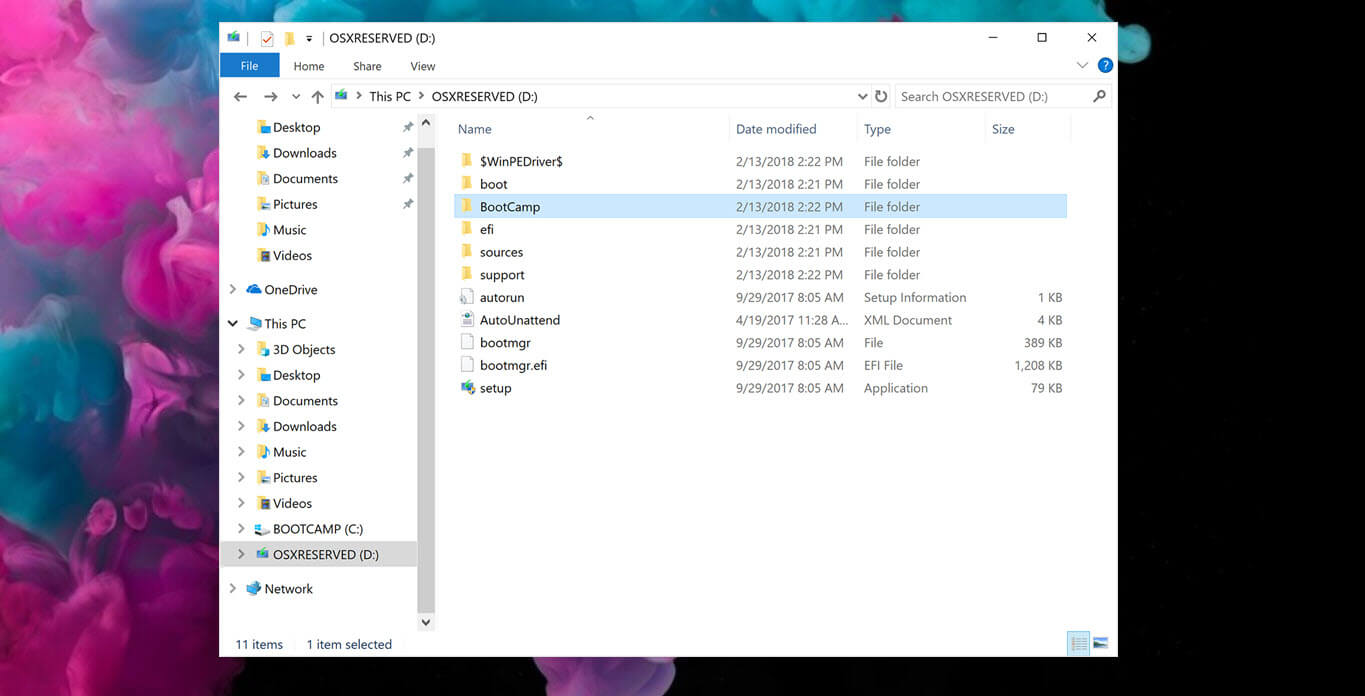The width and height of the screenshot is (1365, 696).
Task: Switch to the View ribbon tab
Action: tap(423, 66)
